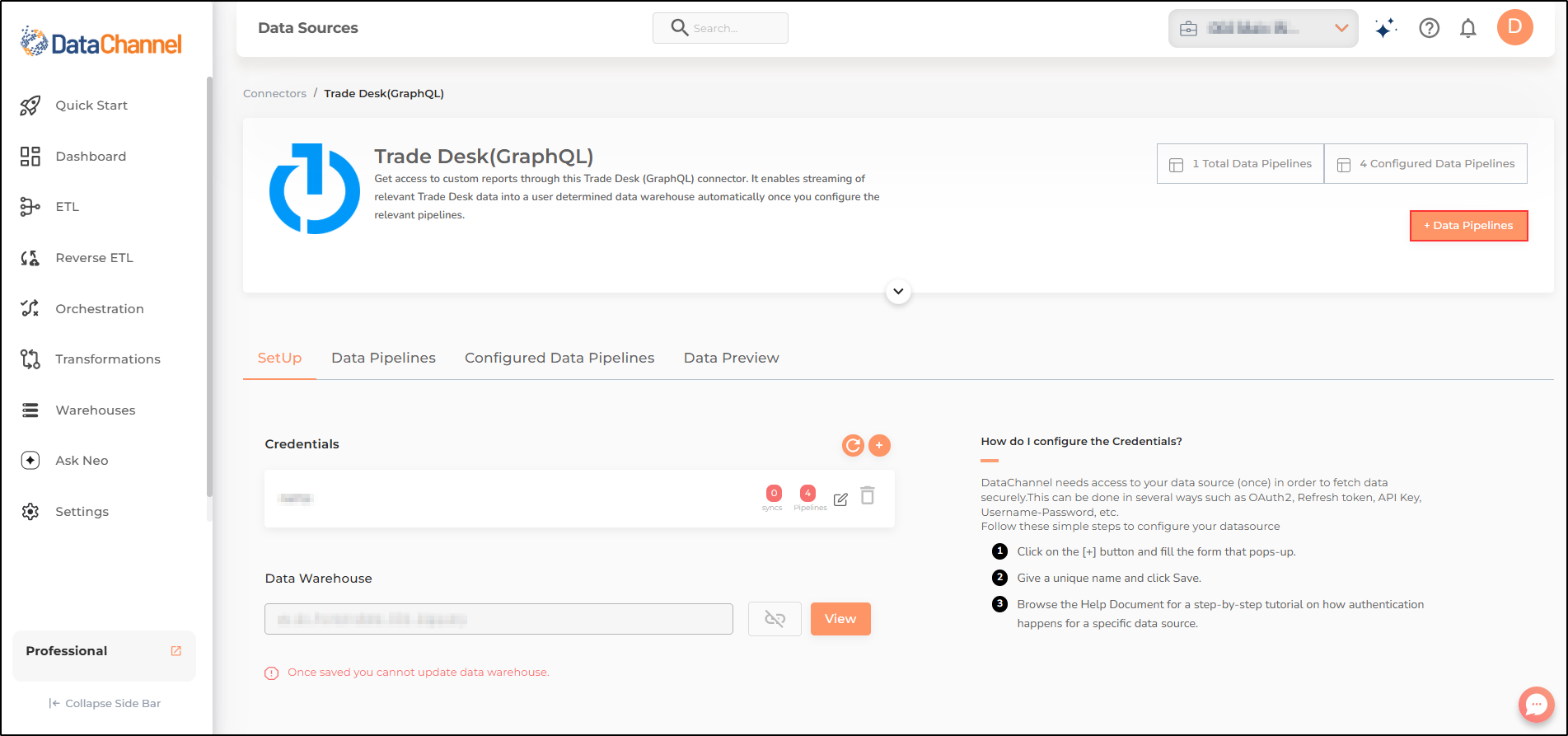
Task: Click the syncs count badge
Action: pyautogui.click(x=774, y=494)
